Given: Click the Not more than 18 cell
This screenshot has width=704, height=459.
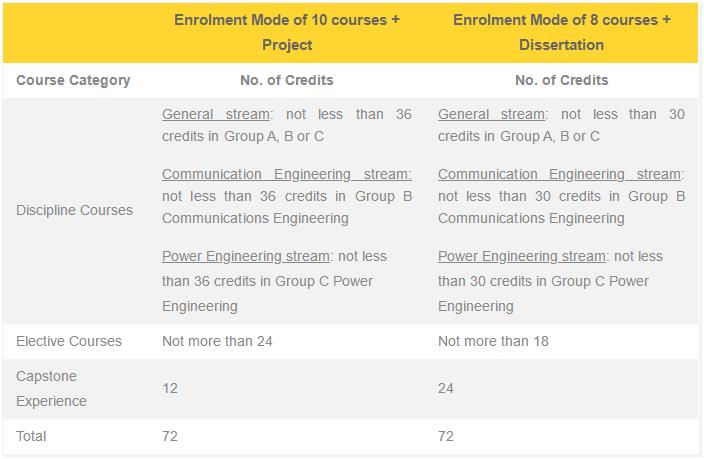Looking at the screenshot, I should click(x=493, y=341).
